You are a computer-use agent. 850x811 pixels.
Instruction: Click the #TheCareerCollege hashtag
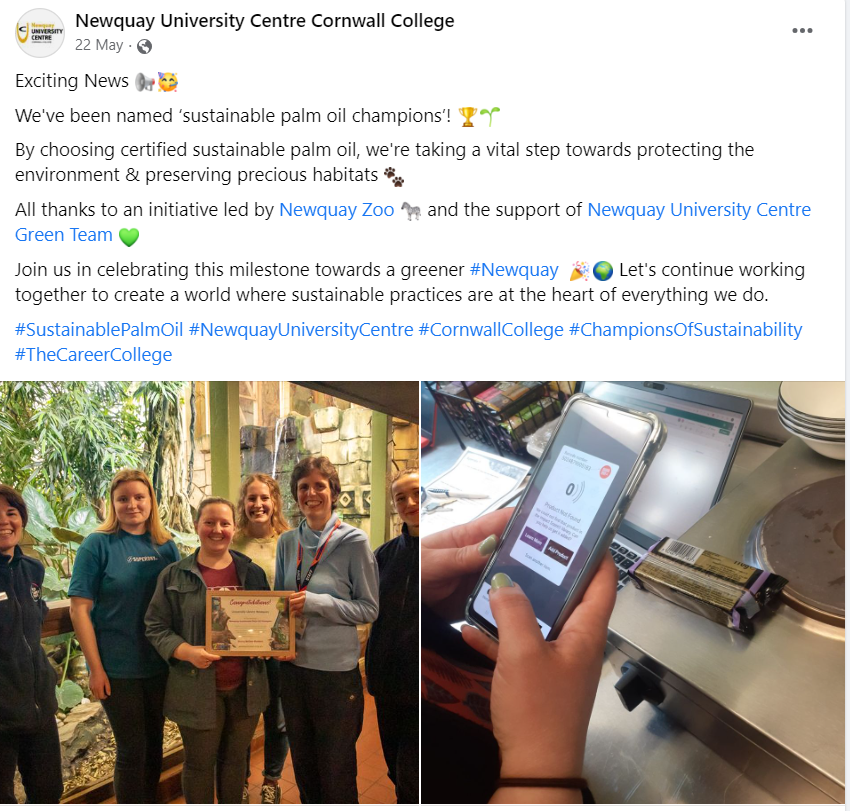tap(93, 355)
